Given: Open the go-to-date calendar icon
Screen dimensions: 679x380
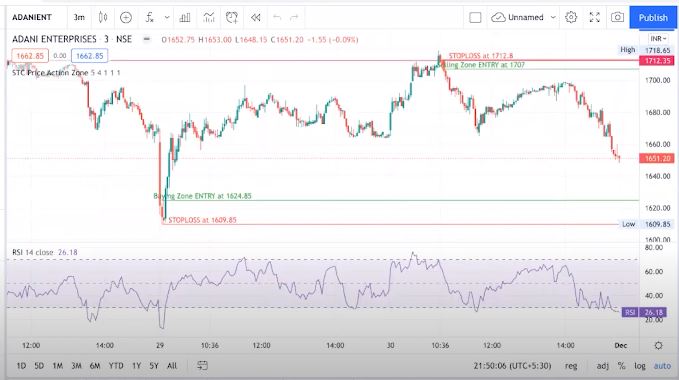Looking at the screenshot, I should click(x=202, y=366).
